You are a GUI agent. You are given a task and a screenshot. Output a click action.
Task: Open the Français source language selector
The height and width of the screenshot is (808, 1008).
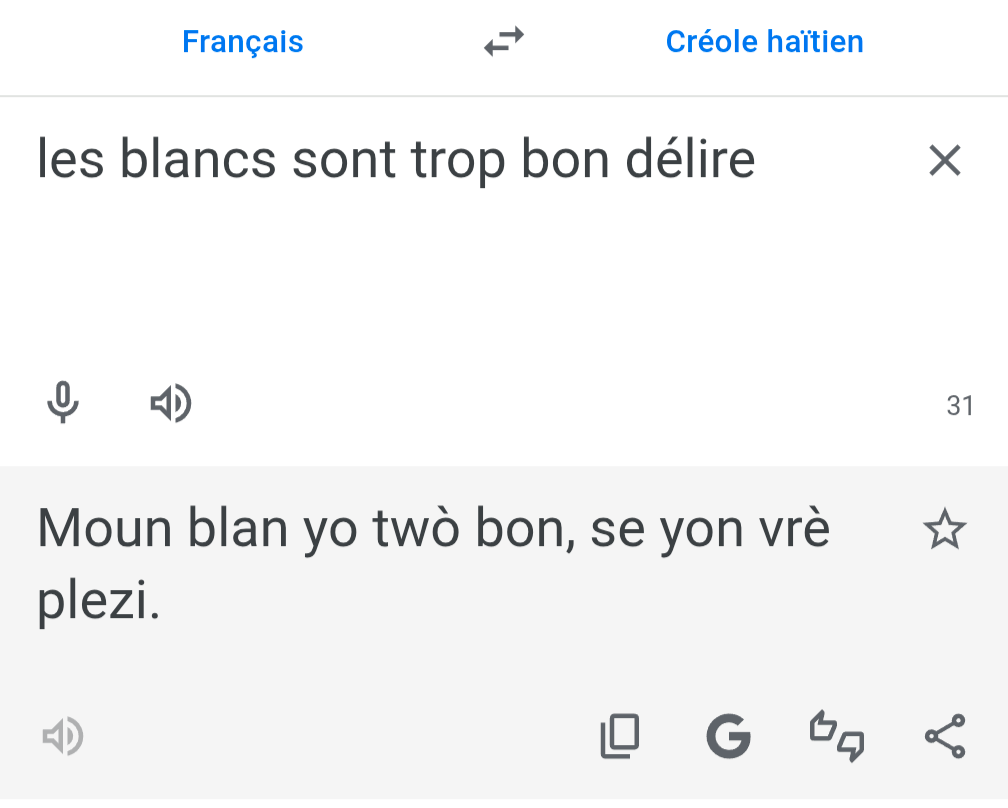pos(242,42)
